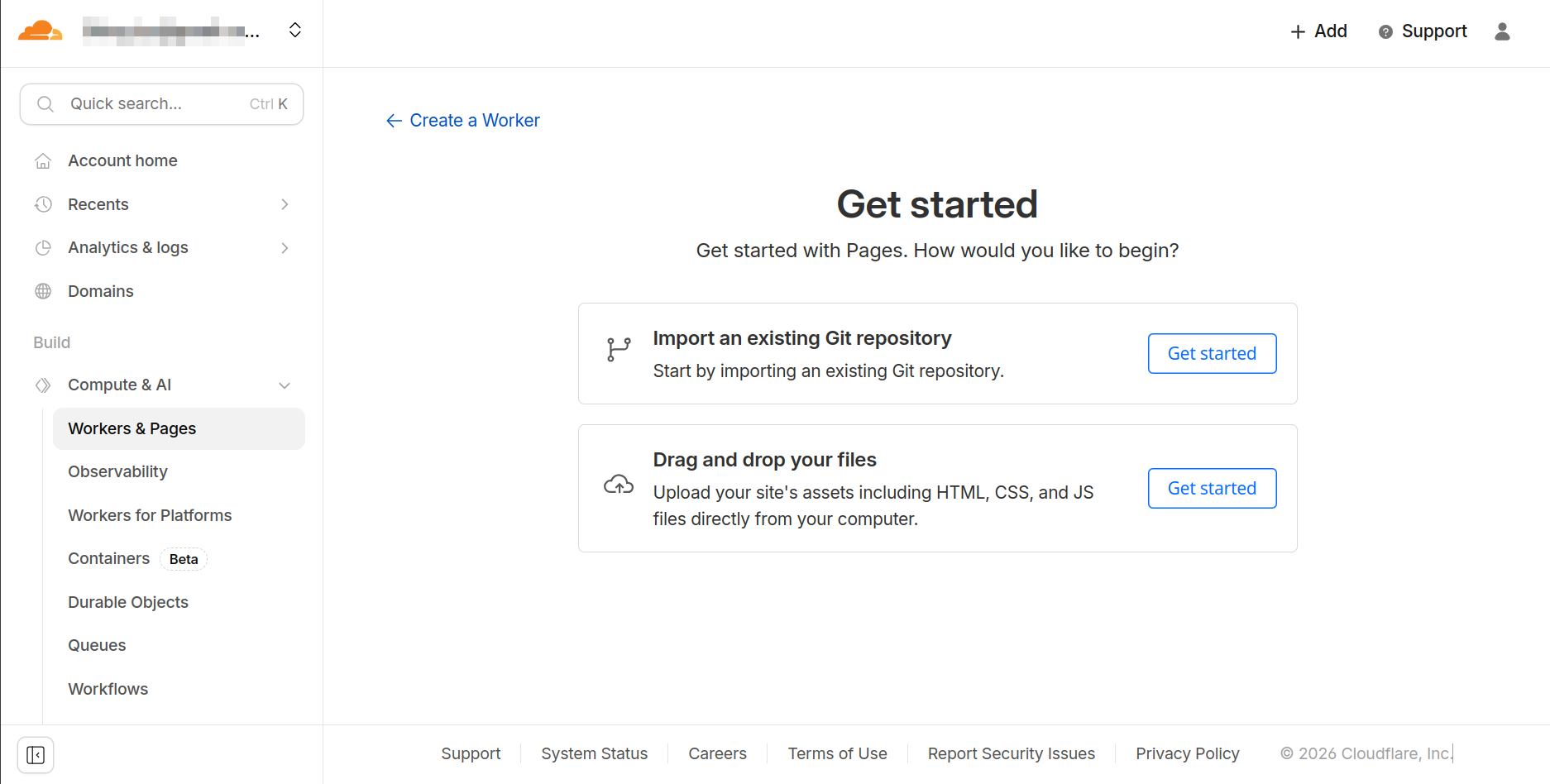Select the Account home icon
Image resolution: width=1550 pixels, height=784 pixels.
(x=43, y=160)
